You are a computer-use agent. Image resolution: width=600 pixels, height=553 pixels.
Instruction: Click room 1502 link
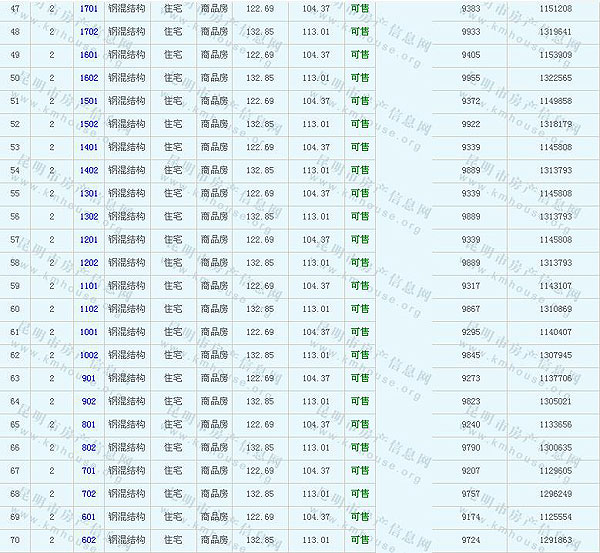[x=89, y=124]
